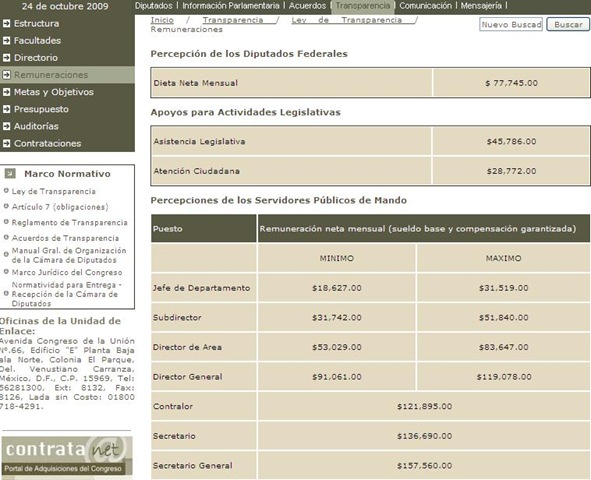Screen dimensions: 591x480
Task: Follow the Ley de Transparencia breadcrumb link
Action: point(346,20)
